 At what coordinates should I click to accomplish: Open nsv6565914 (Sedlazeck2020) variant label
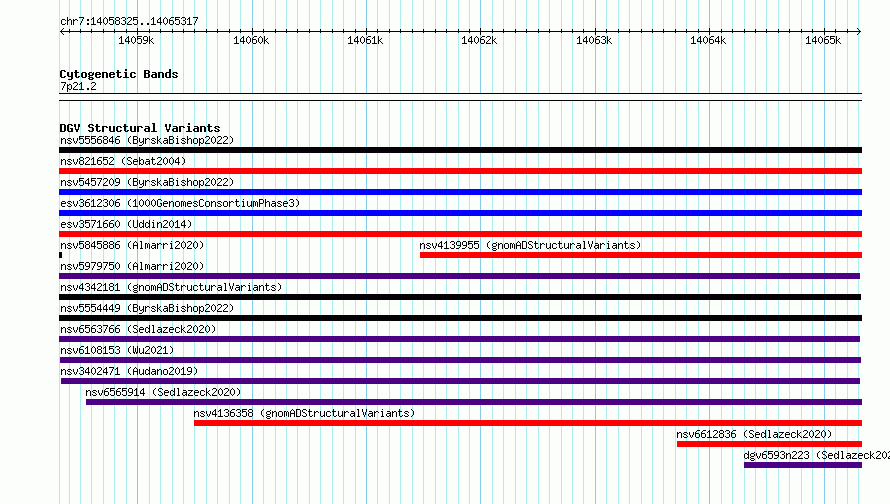[163, 392]
